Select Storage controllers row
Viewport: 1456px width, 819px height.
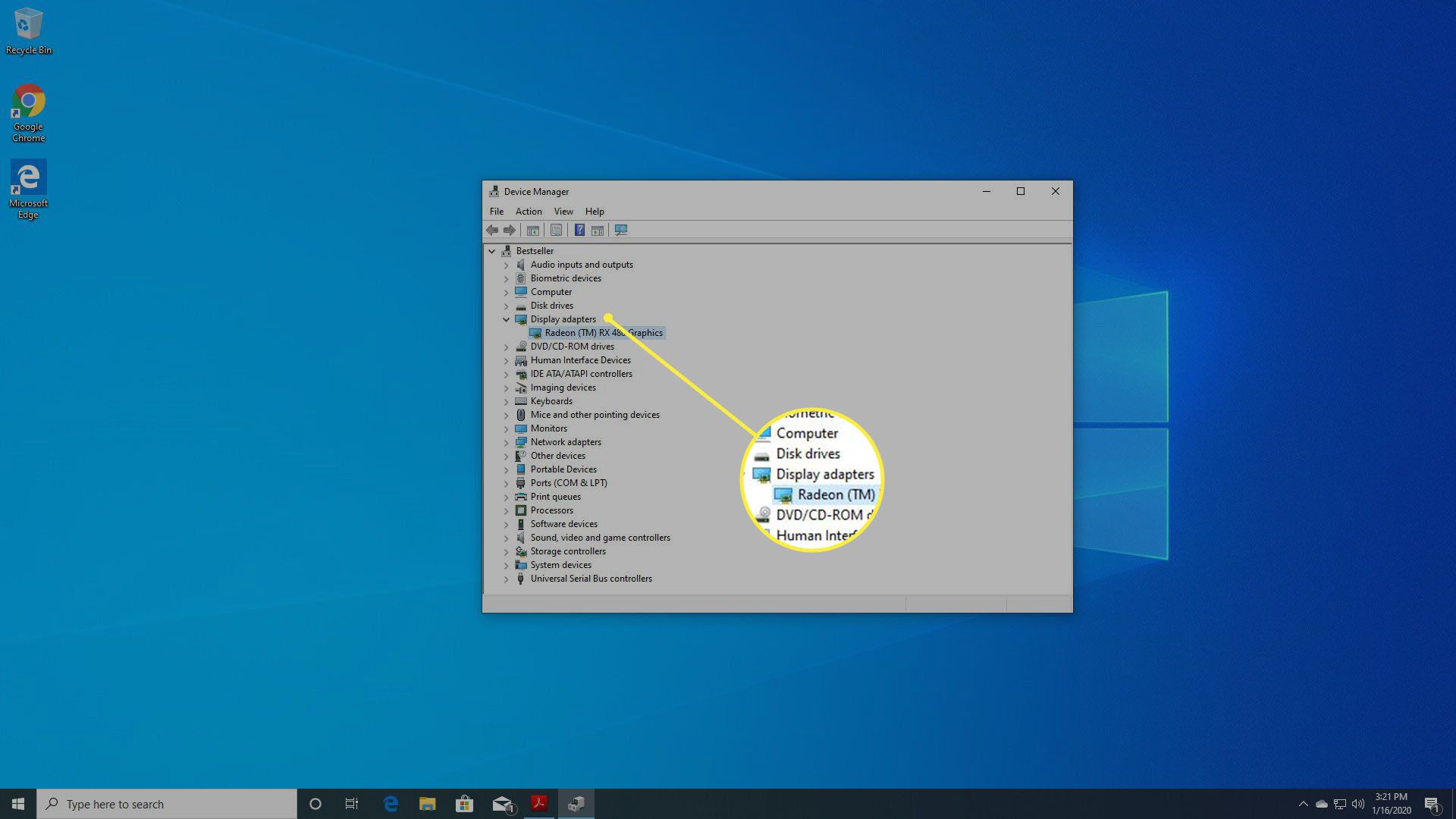click(x=568, y=551)
